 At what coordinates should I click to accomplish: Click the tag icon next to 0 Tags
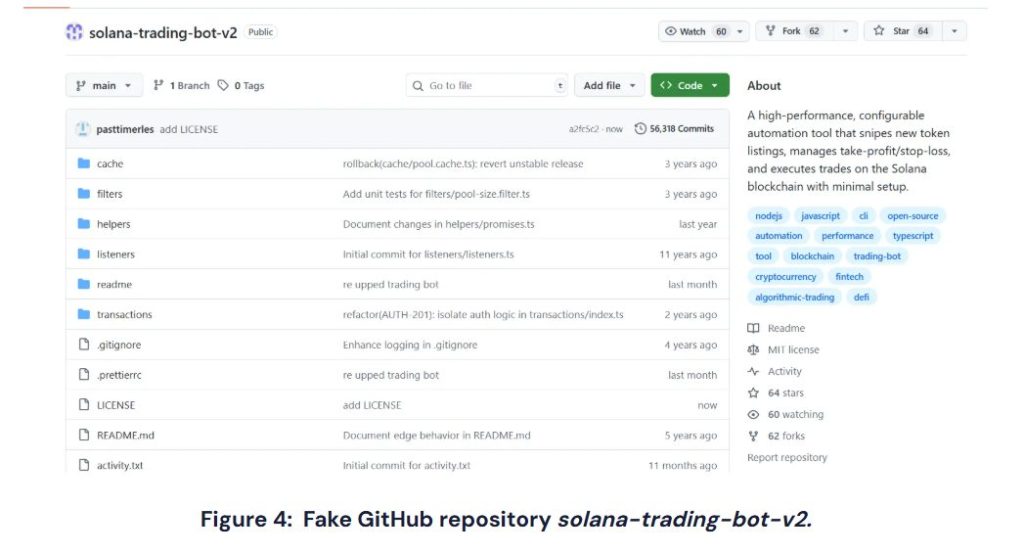223,85
